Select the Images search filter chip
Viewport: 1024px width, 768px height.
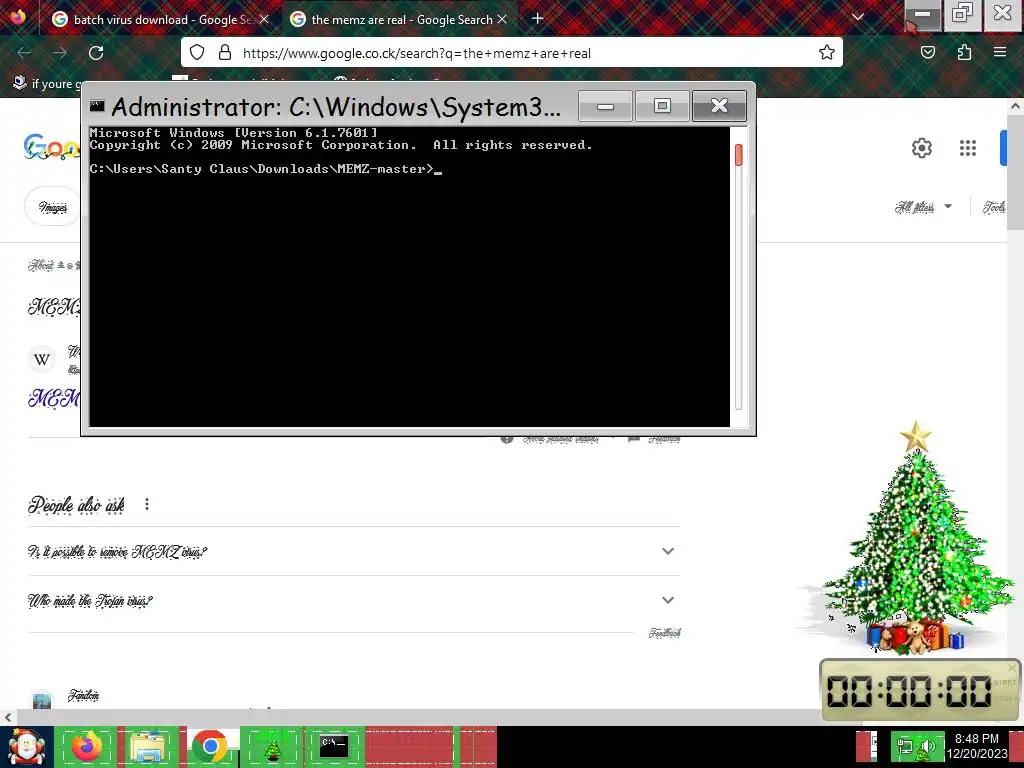click(x=52, y=207)
